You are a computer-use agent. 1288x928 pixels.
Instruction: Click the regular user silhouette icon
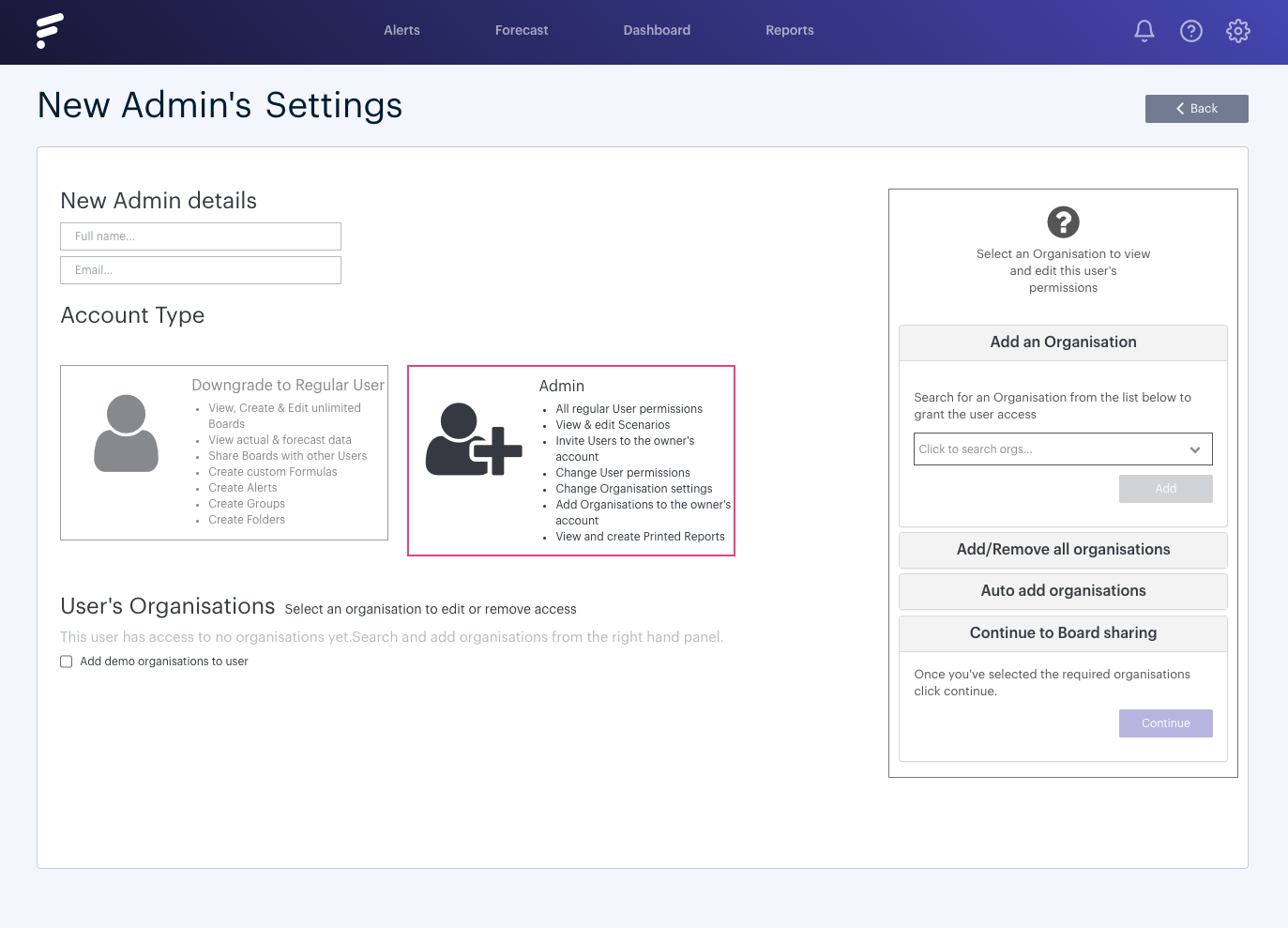[126, 433]
